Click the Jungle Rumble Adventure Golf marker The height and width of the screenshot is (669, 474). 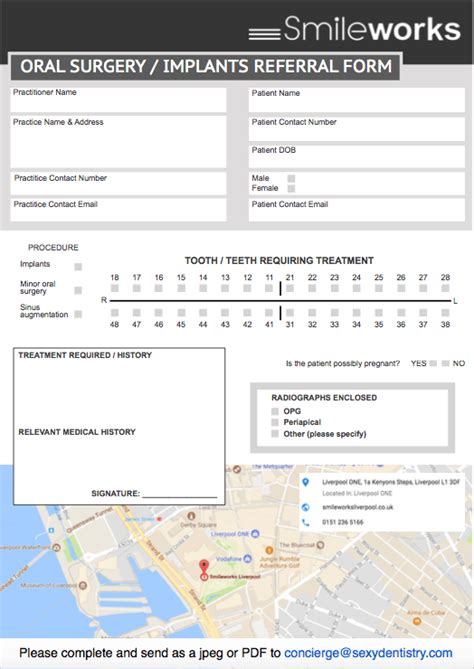[269, 550]
